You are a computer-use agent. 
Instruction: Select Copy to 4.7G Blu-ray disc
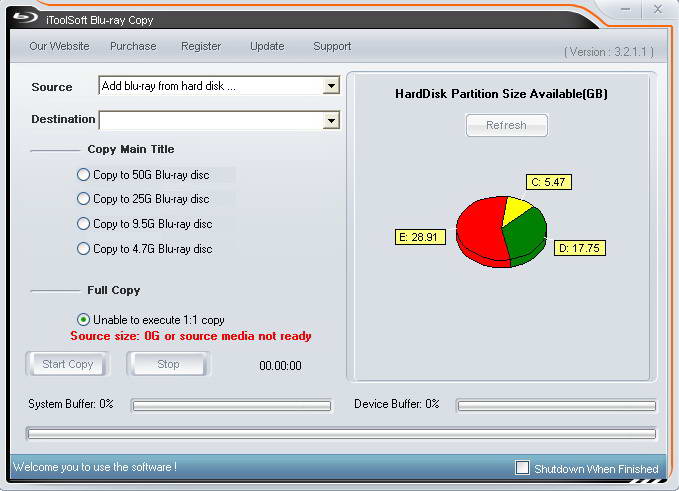145,249
